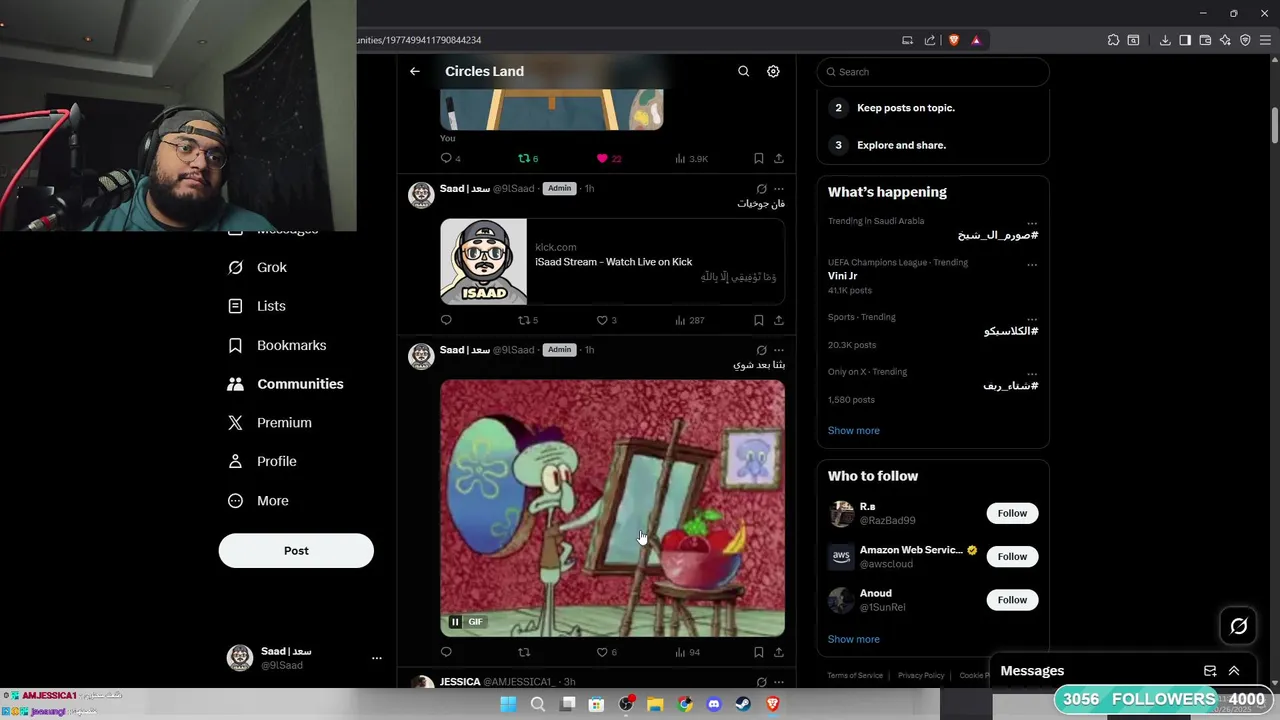Open Brave Rewards triangle icon

[976, 40]
